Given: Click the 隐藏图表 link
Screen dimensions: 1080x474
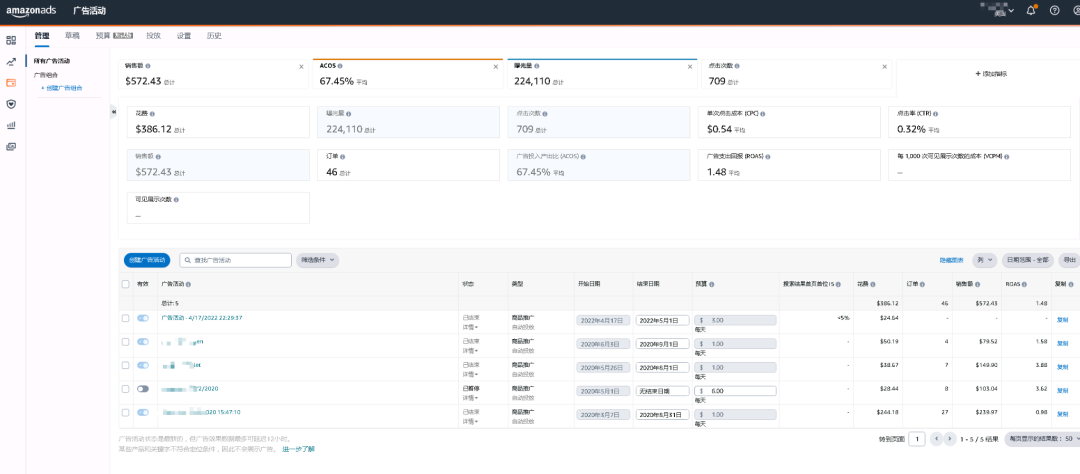Looking at the screenshot, I should click(x=951, y=260).
